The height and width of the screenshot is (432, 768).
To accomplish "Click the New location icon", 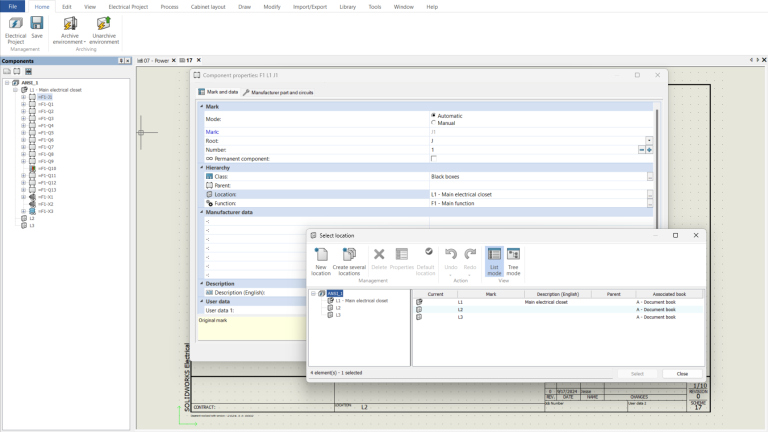I will [321, 256].
